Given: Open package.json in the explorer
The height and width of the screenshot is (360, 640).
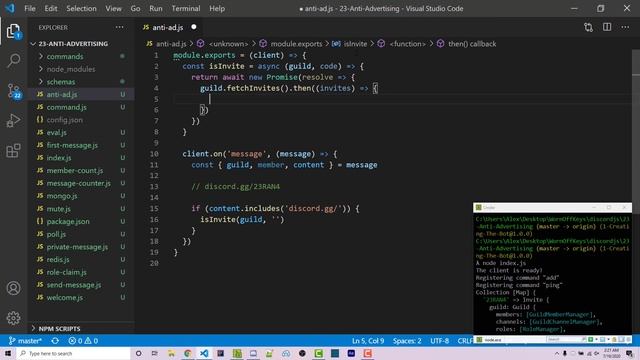Looking at the screenshot, I should pos(68,221).
